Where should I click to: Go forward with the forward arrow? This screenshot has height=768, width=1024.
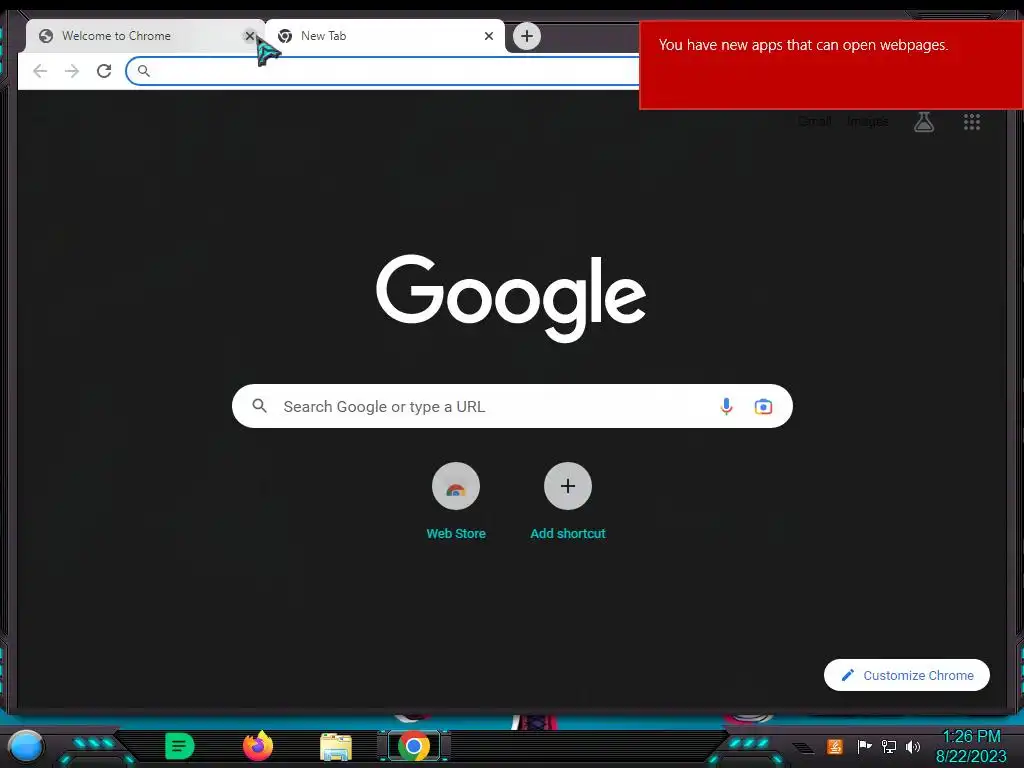click(x=72, y=71)
